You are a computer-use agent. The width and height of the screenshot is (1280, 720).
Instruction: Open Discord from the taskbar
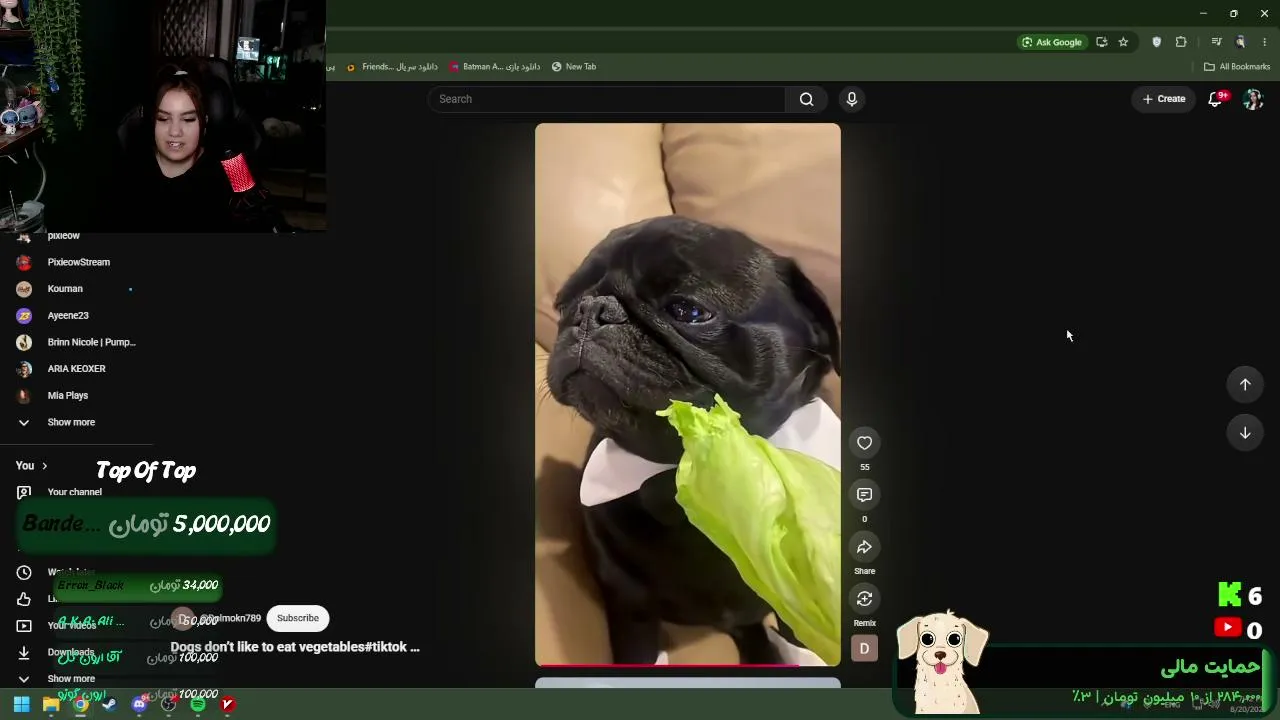coord(140,705)
